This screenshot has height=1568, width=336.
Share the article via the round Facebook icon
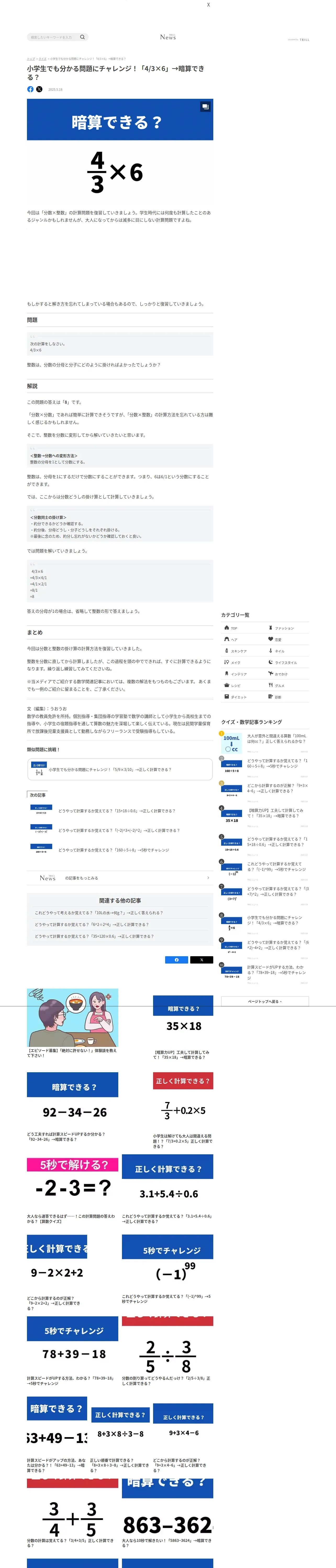click(31, 89)
